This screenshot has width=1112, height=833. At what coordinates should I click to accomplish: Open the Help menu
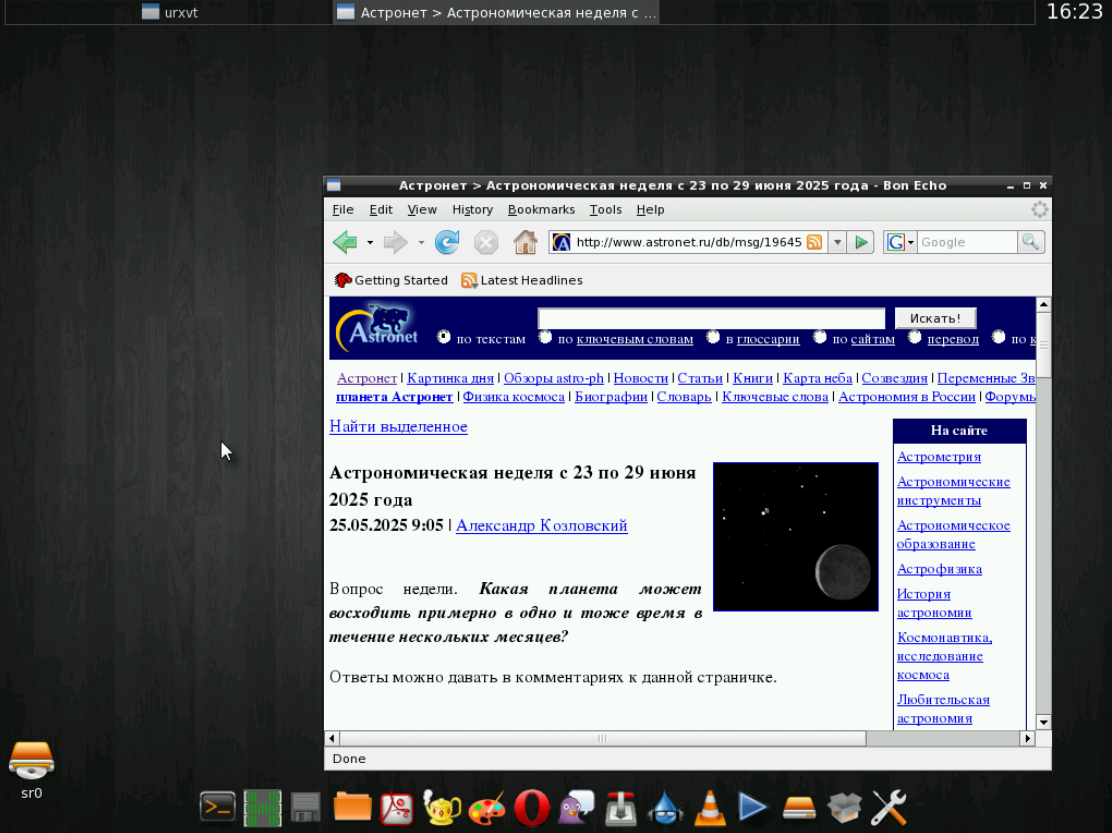(650, 209)
